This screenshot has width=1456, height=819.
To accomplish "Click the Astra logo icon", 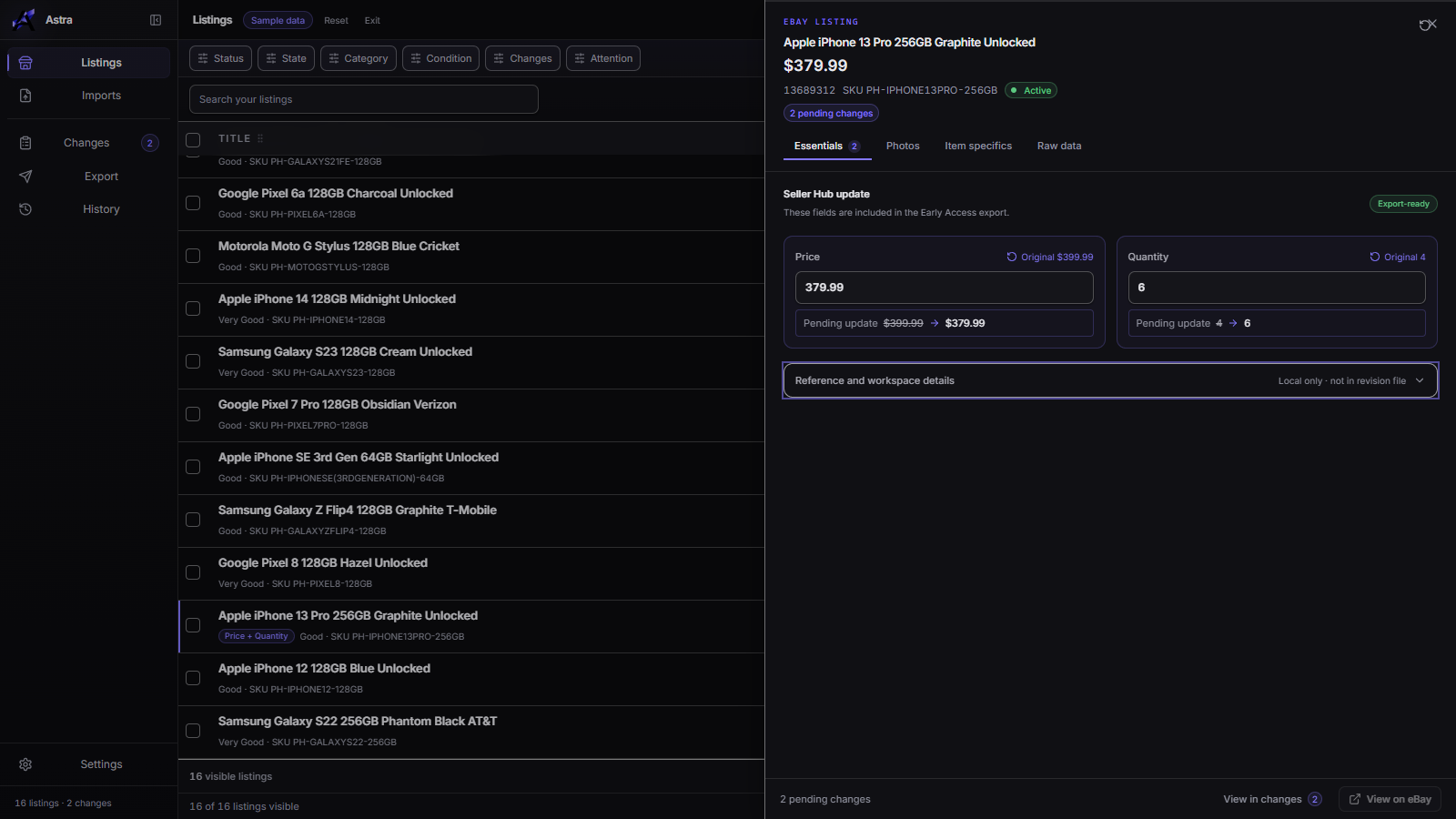I will pos(24,19).
